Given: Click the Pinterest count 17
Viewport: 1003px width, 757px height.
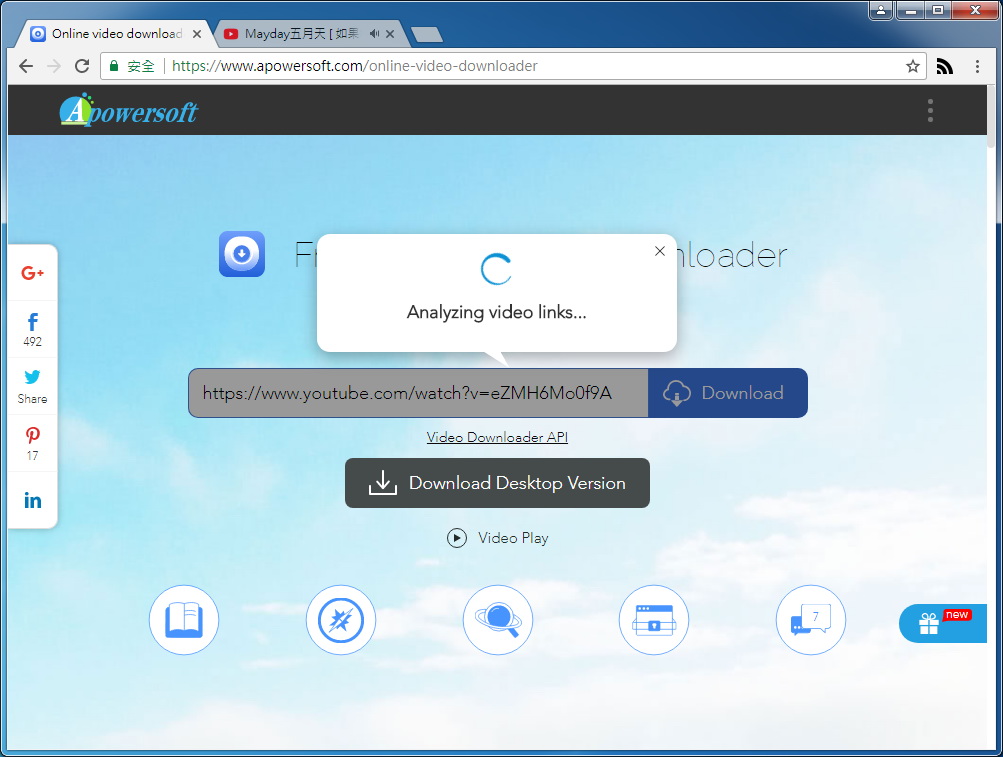Looking at the screenshot, I should (33, 456).
